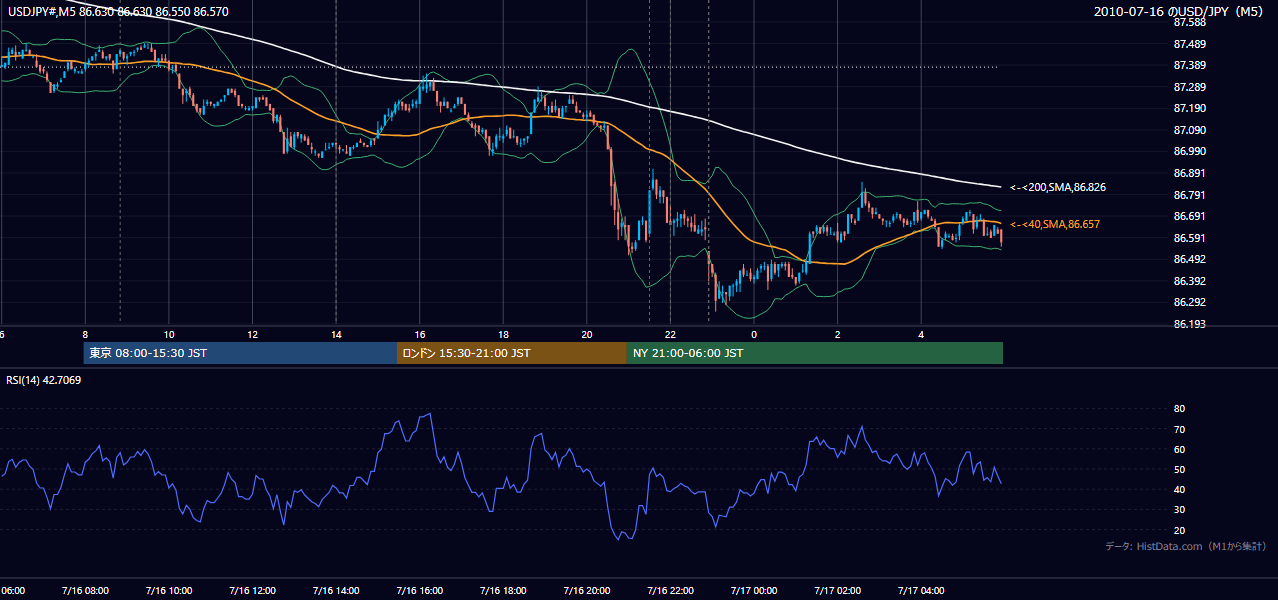Click RSI axis level 60
The image size is (1278, 600).
1180,449
